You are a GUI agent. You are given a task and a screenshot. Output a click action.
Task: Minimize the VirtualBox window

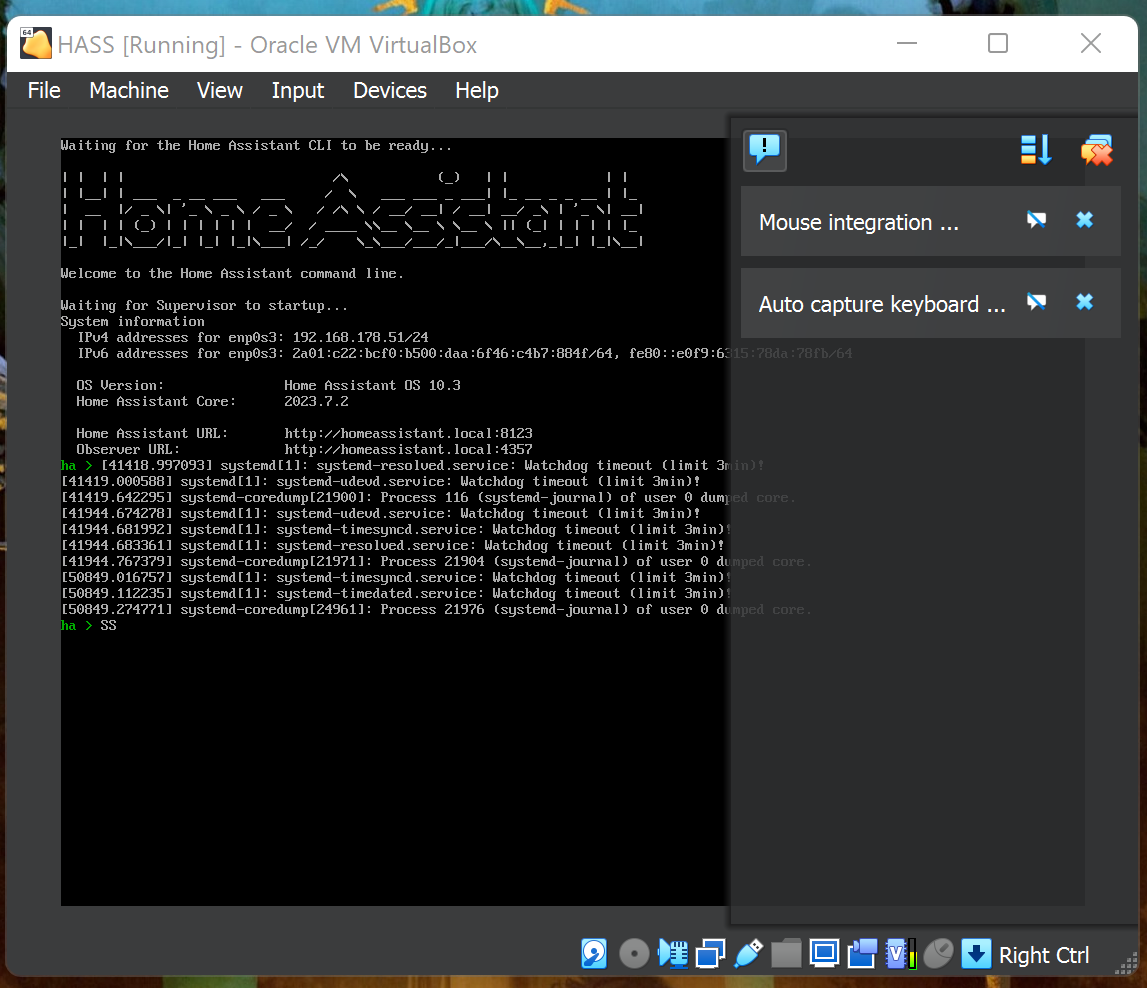pos(907,43)
